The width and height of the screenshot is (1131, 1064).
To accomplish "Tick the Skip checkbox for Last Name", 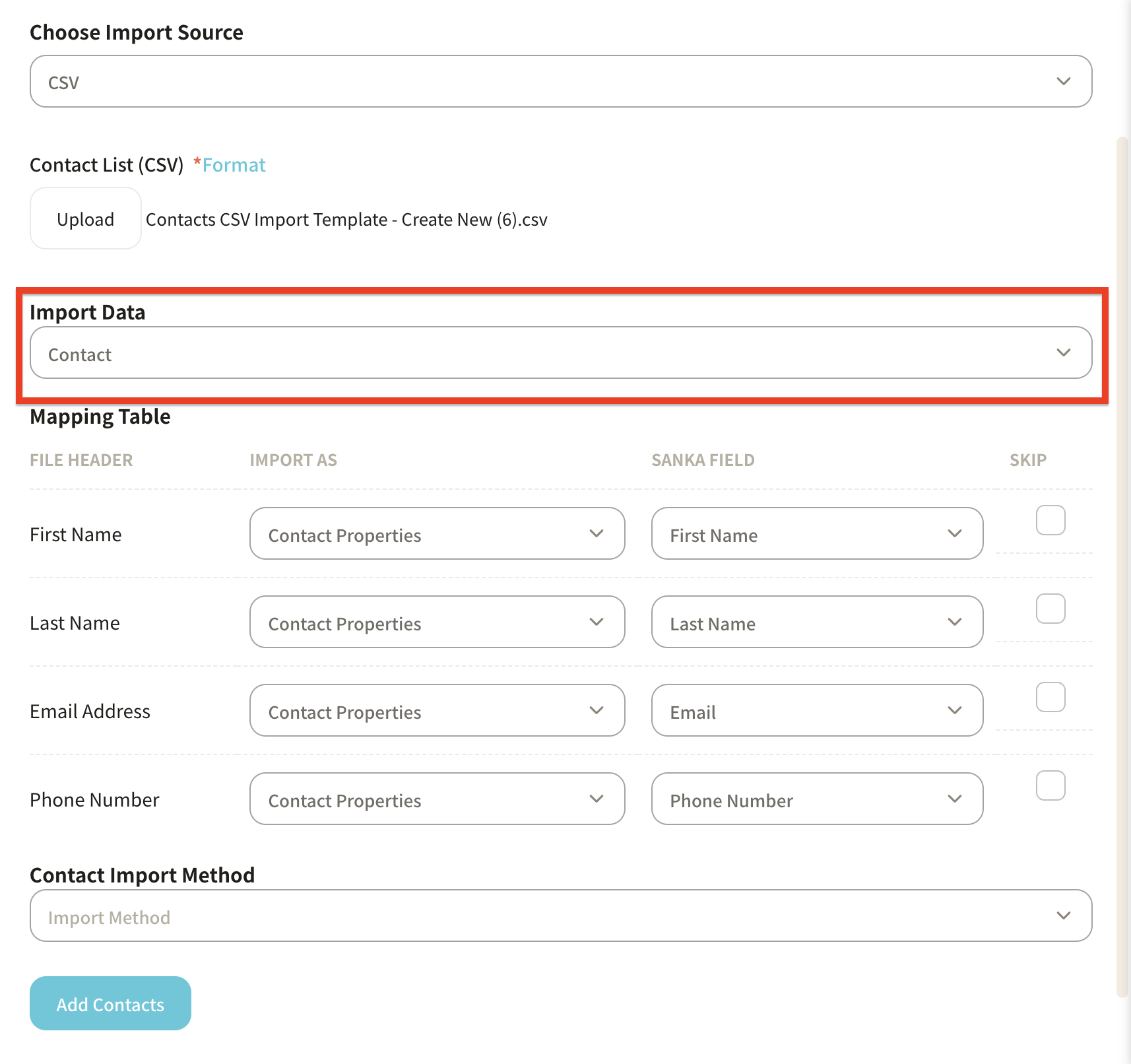I will point(1050,609).
